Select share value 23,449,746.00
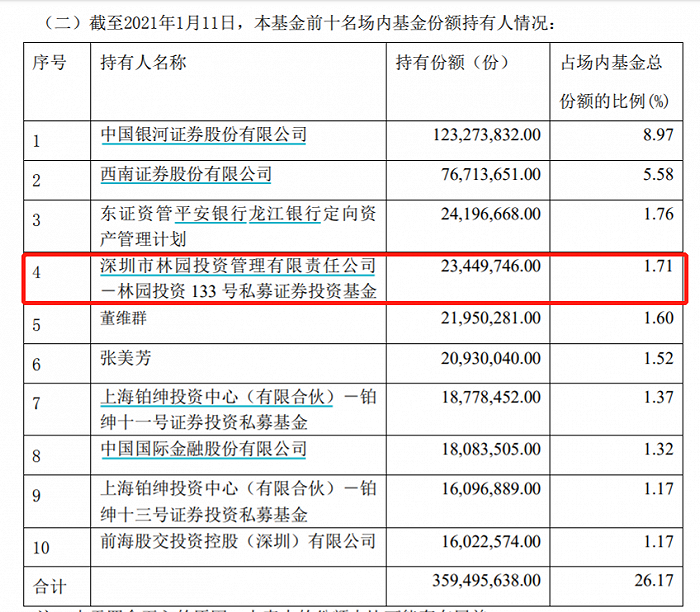The height and width of the screenshot is (612, 700). (491, 266)
